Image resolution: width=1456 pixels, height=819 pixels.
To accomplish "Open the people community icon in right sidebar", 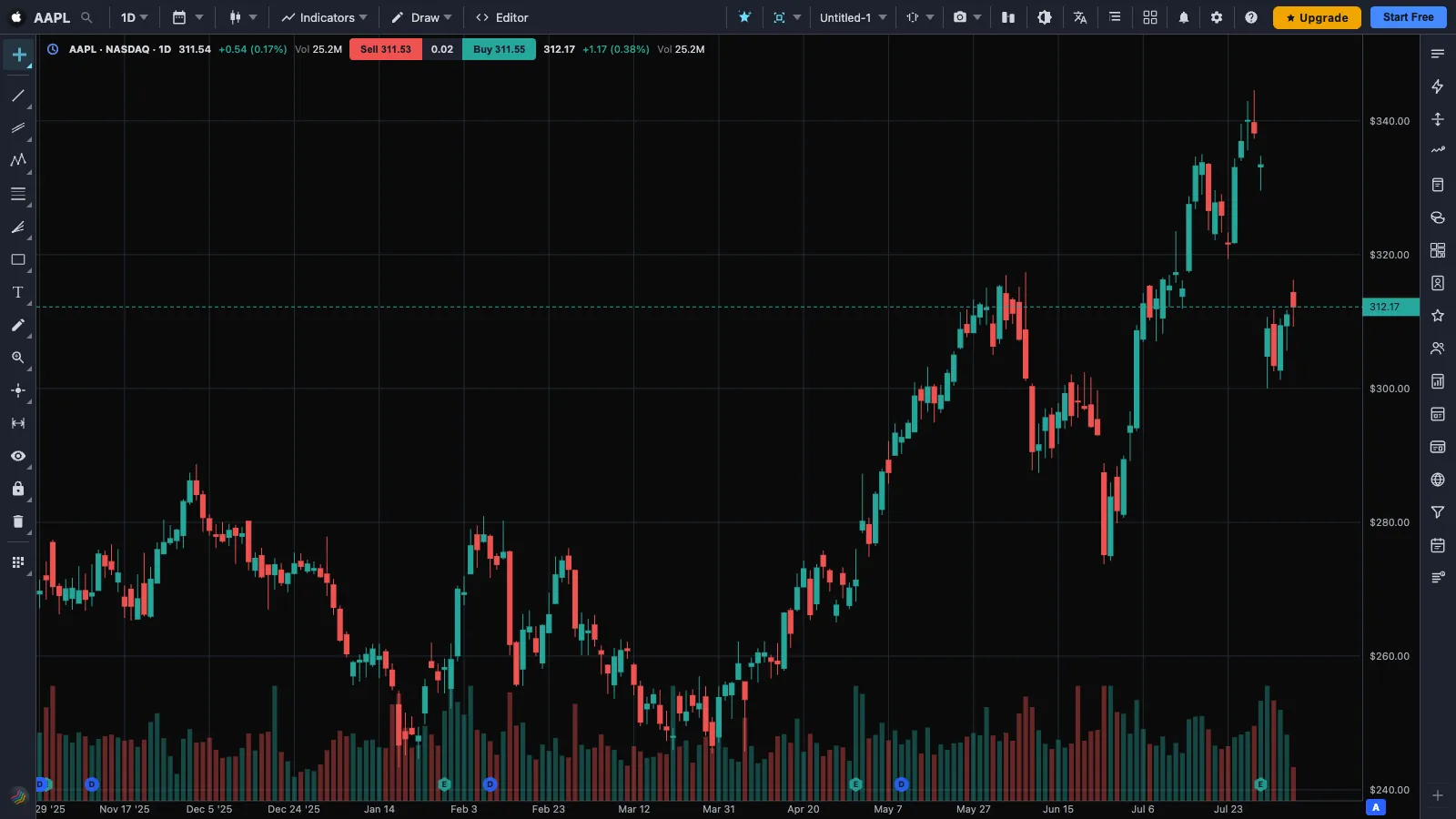I will pos(1438,349).
